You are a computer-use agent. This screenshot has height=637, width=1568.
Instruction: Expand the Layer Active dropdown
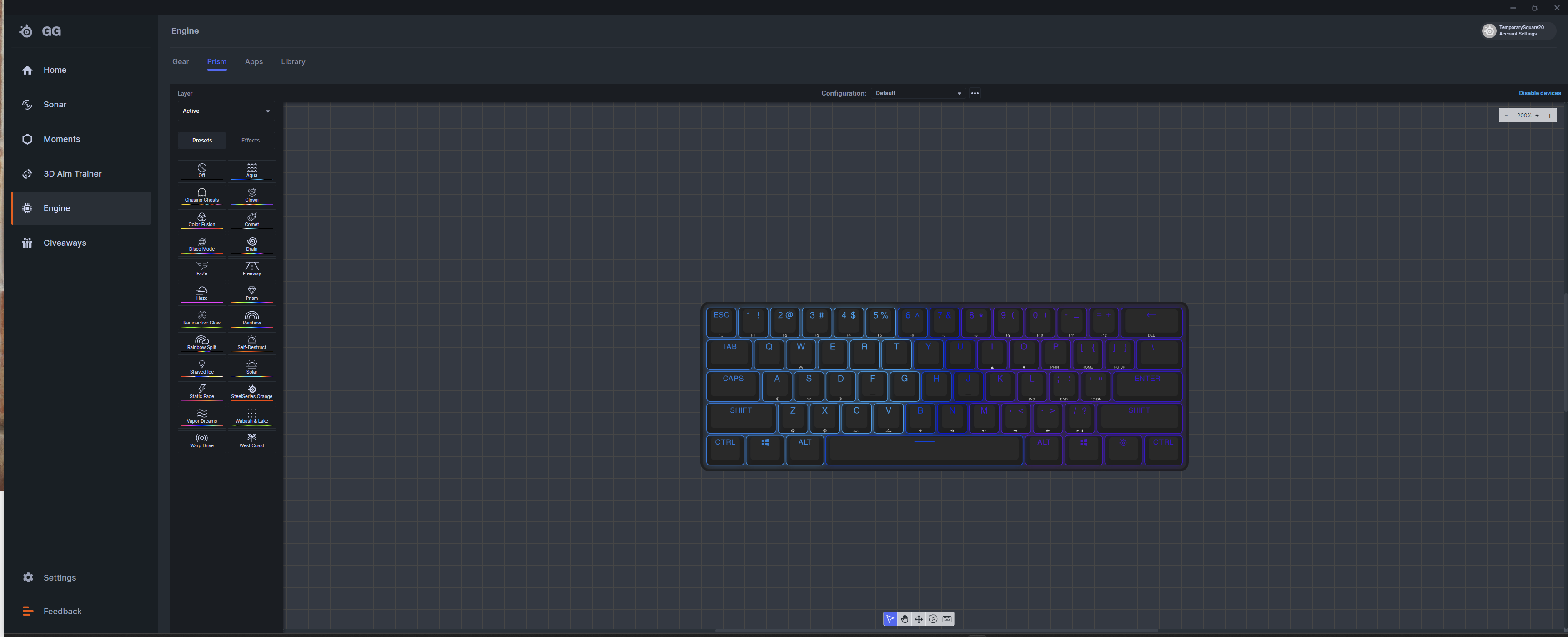pos(226,111)
